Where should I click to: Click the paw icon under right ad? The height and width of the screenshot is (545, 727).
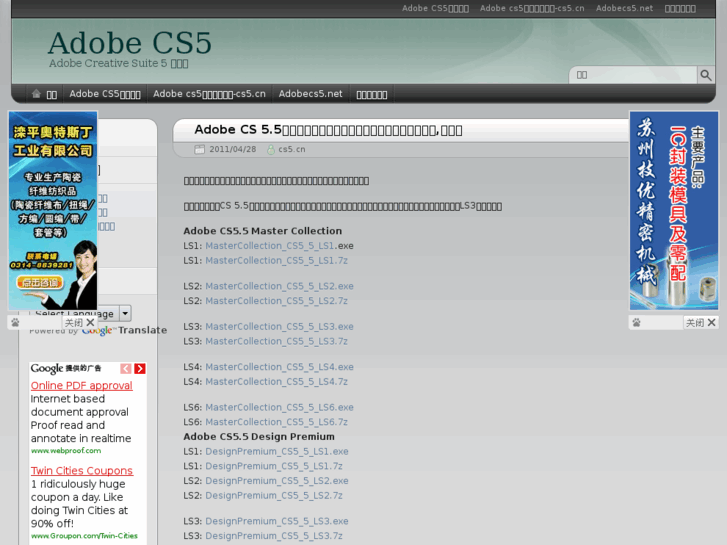click(x=636, y=322)
